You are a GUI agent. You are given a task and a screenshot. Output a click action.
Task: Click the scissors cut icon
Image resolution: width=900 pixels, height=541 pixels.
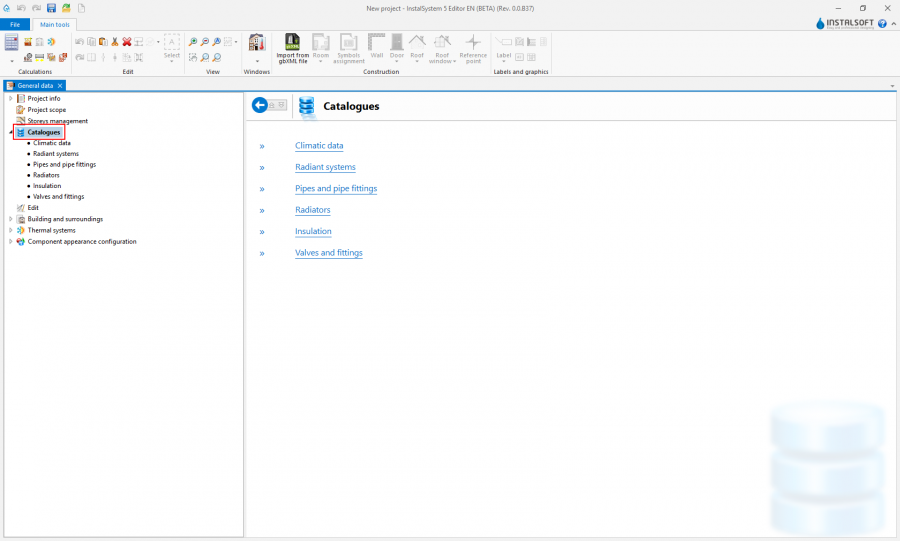point(115,42)
